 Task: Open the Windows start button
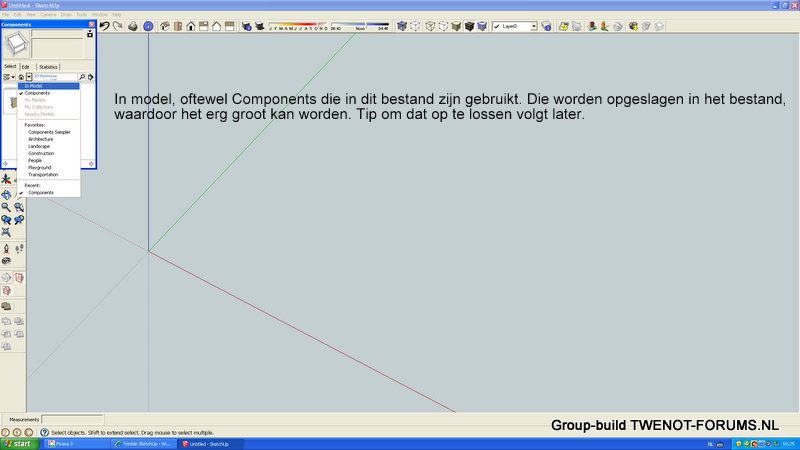pyautogui.click(x=19, y=444)
